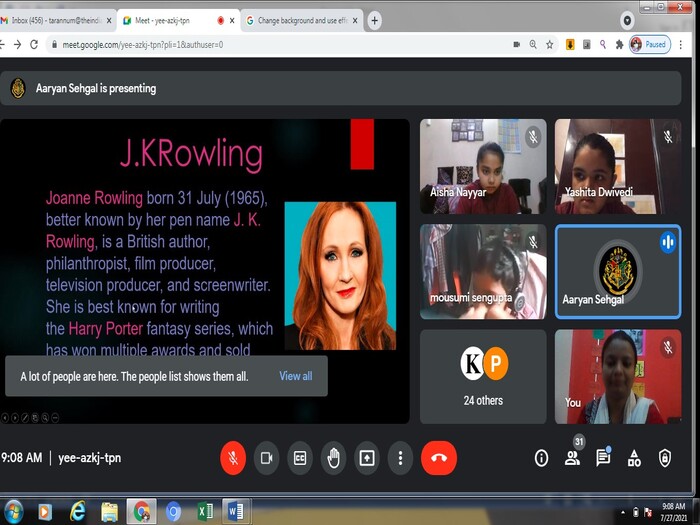
Task: Open the Present now screen share button
Action: [367, 458]
